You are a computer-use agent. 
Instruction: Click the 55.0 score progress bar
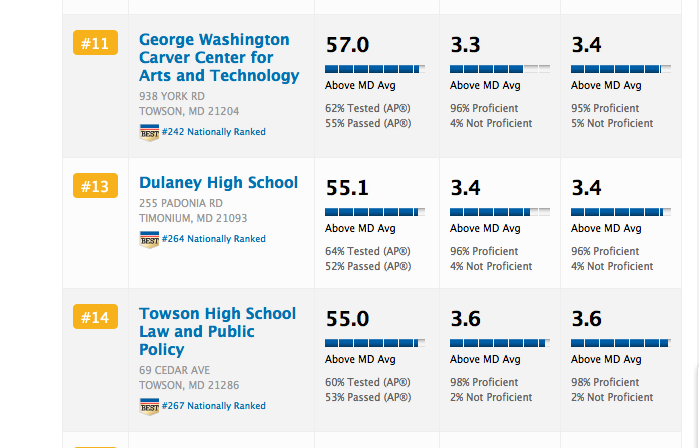pyautogui.click(x=375, y=343)
